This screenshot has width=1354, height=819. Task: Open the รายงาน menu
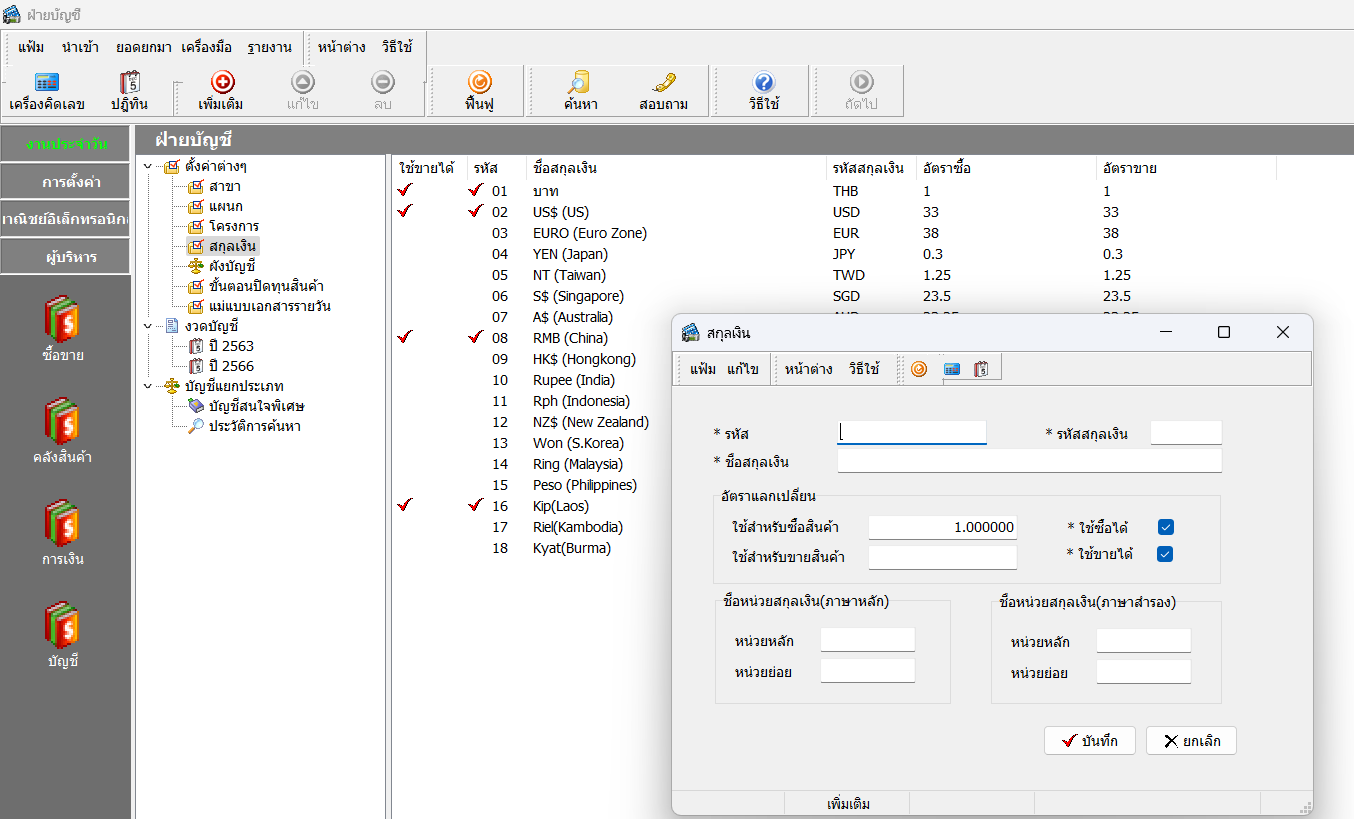[269, 47]
